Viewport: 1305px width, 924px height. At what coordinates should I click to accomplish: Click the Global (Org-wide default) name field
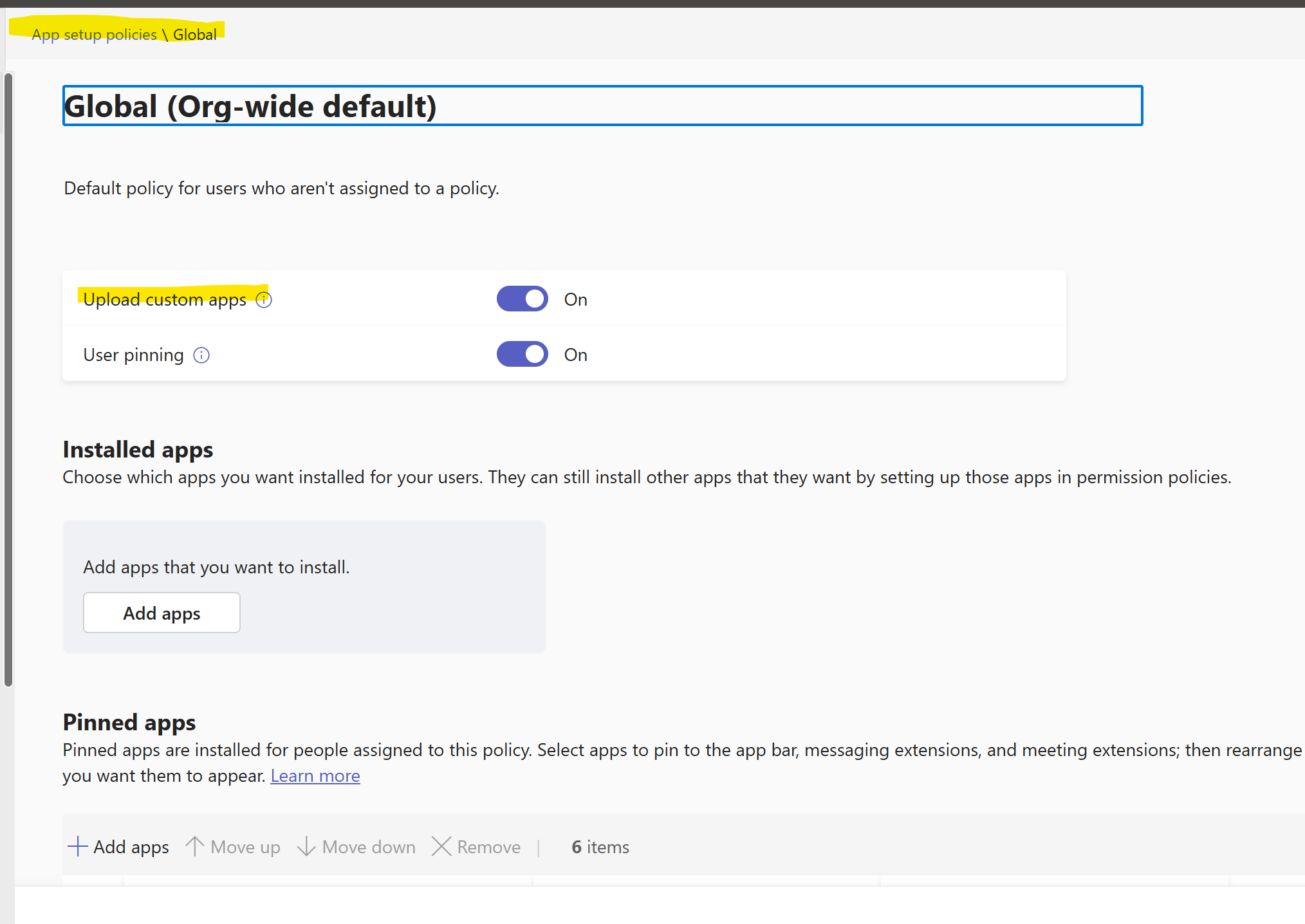point(602,106)
